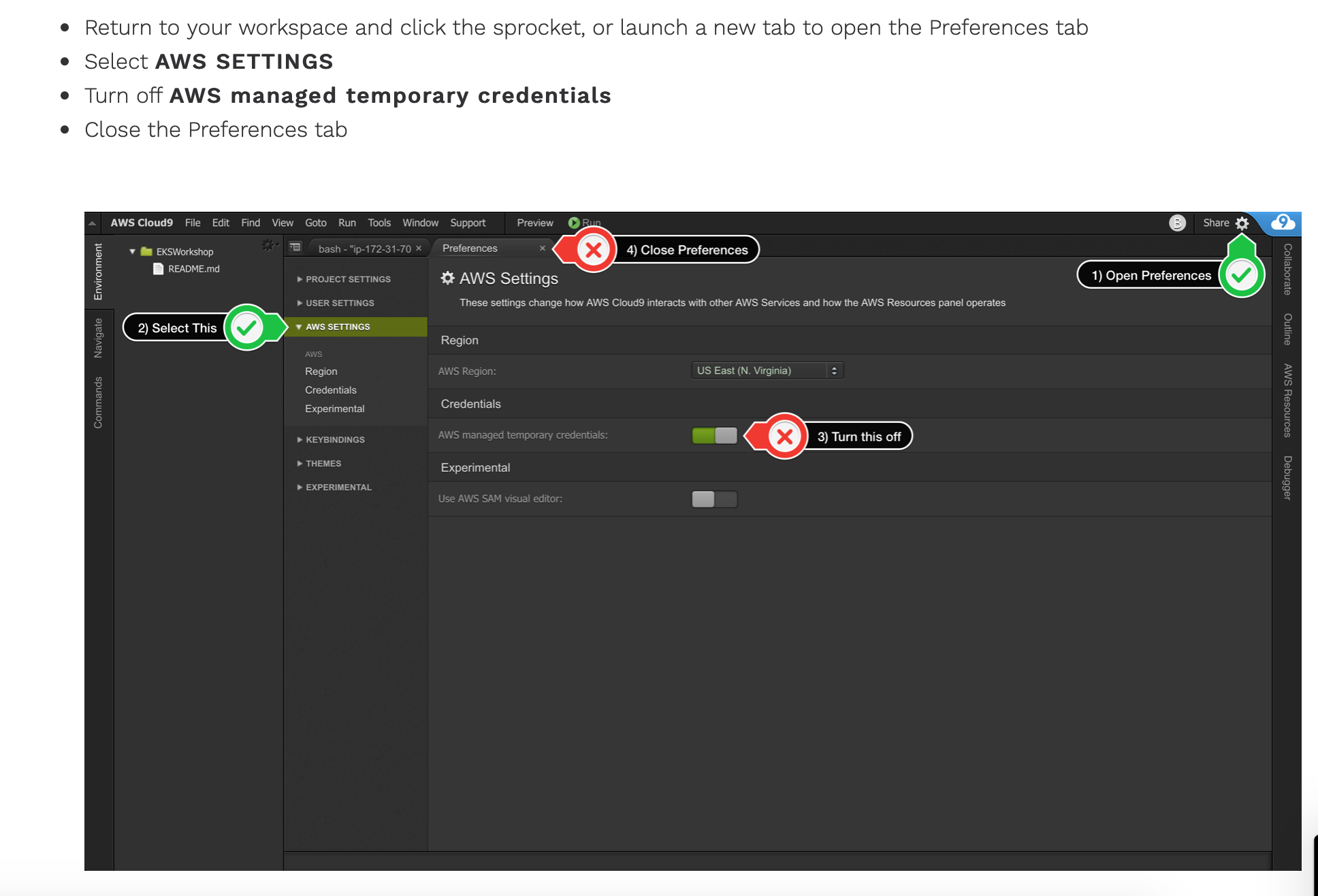
Task: Open the Edit menu
Action: 221,223
